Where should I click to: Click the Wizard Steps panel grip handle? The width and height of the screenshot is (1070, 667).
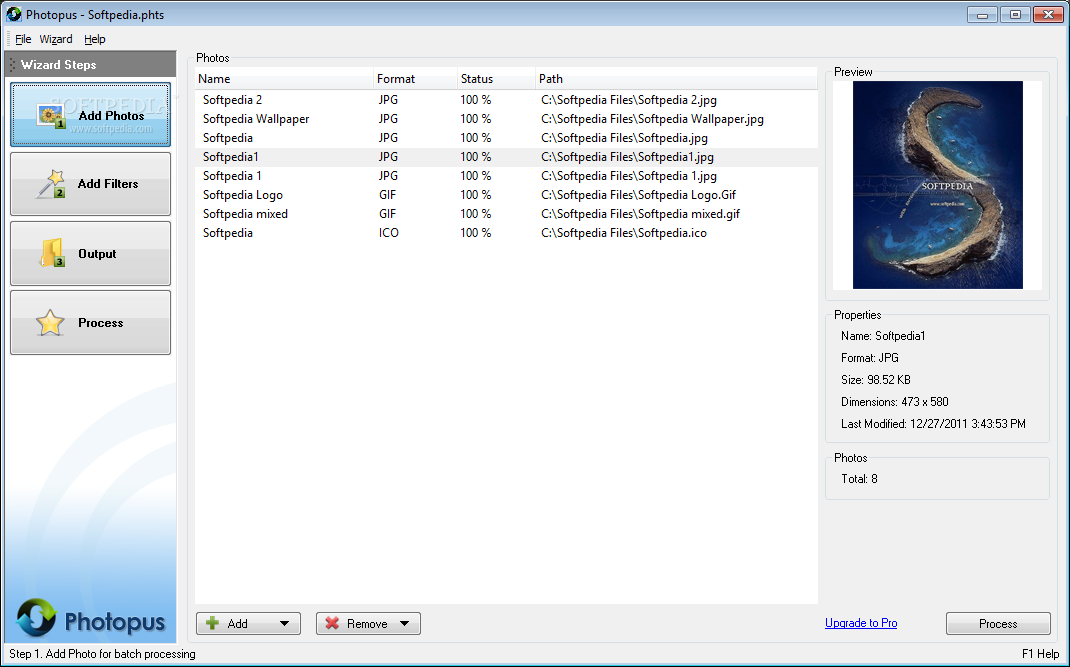[12, 65]
